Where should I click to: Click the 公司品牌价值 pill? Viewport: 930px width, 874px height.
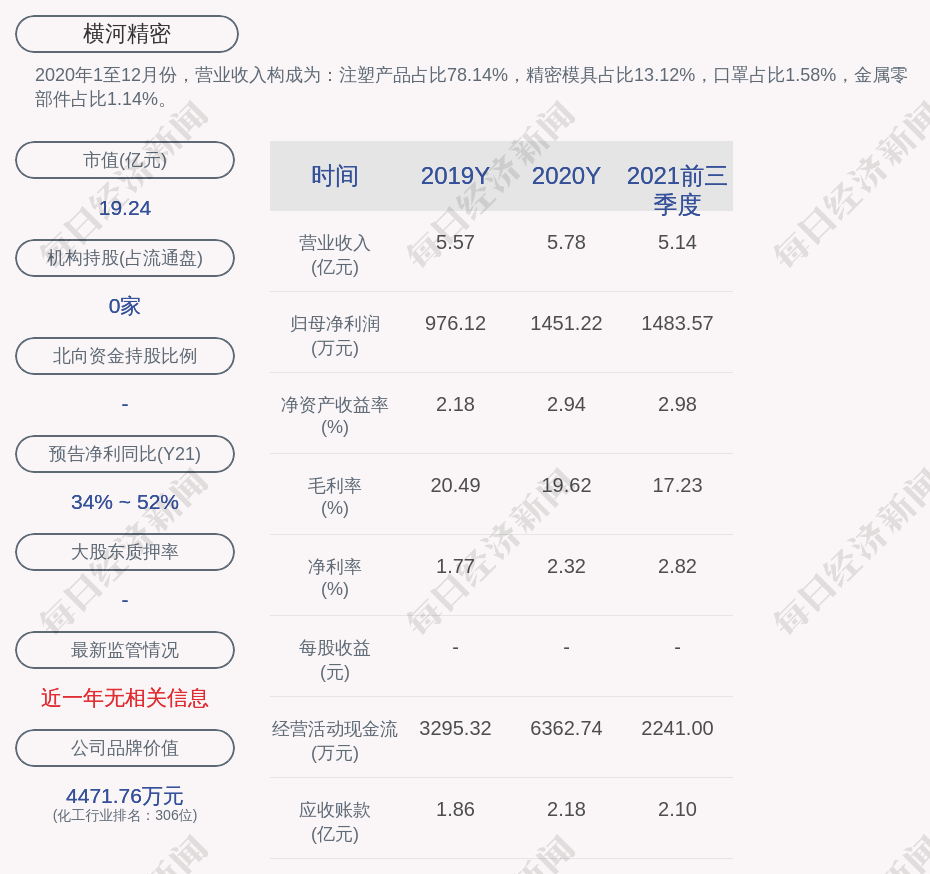125,748
